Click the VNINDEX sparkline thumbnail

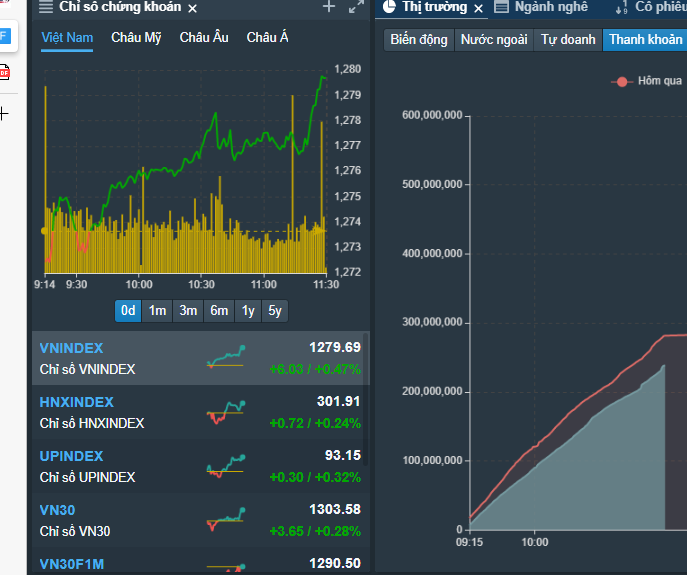(226, 357)
